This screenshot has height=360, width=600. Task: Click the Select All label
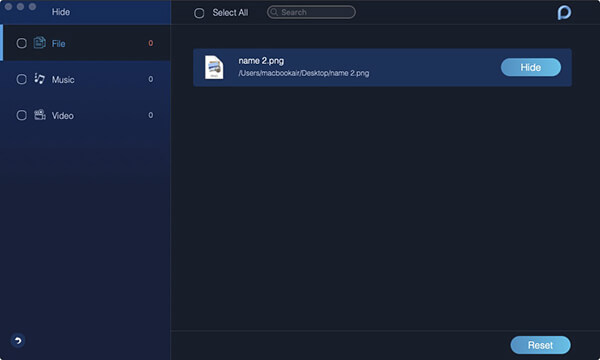tap(230, 13)
